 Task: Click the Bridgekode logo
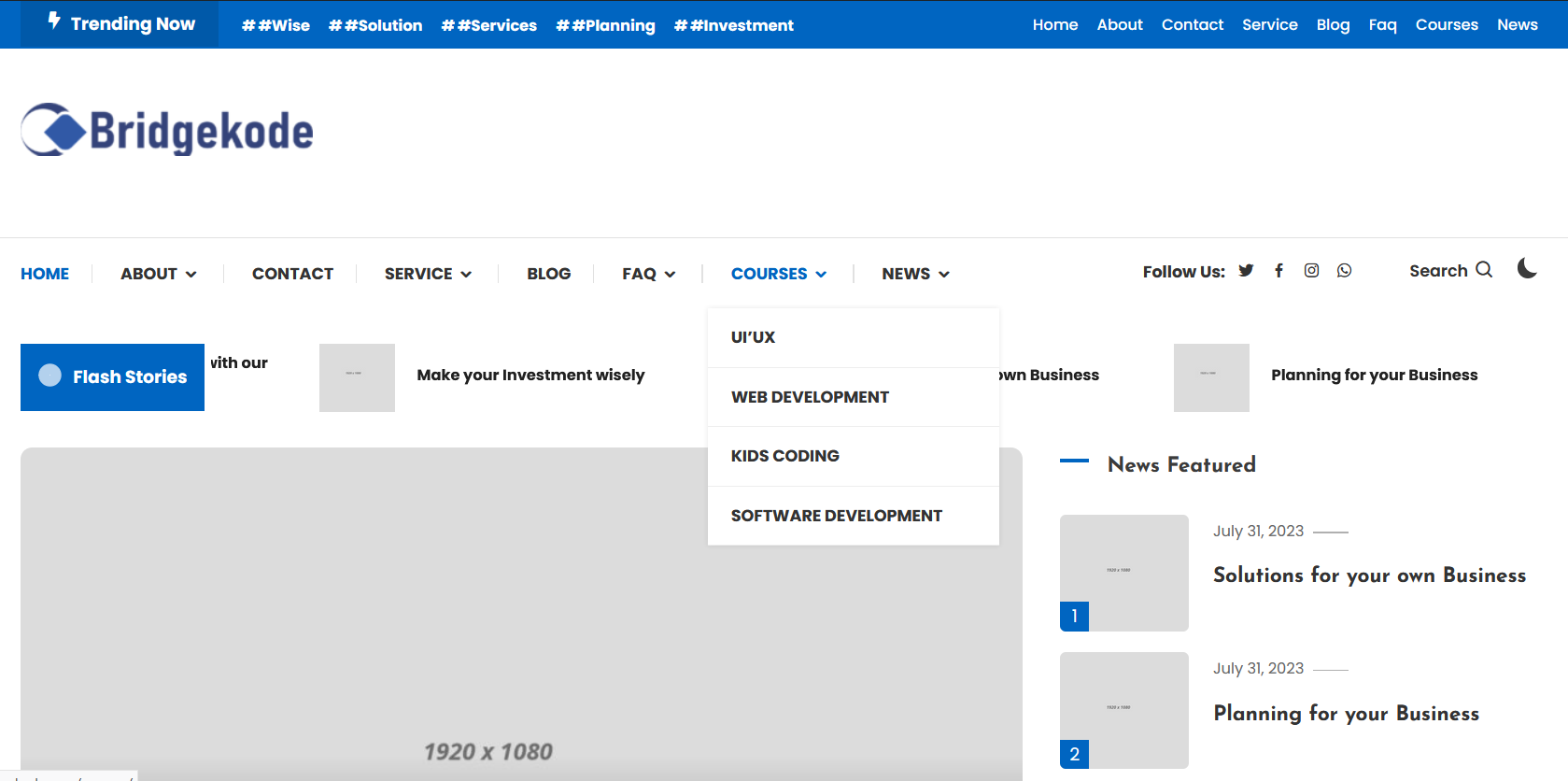168,131
